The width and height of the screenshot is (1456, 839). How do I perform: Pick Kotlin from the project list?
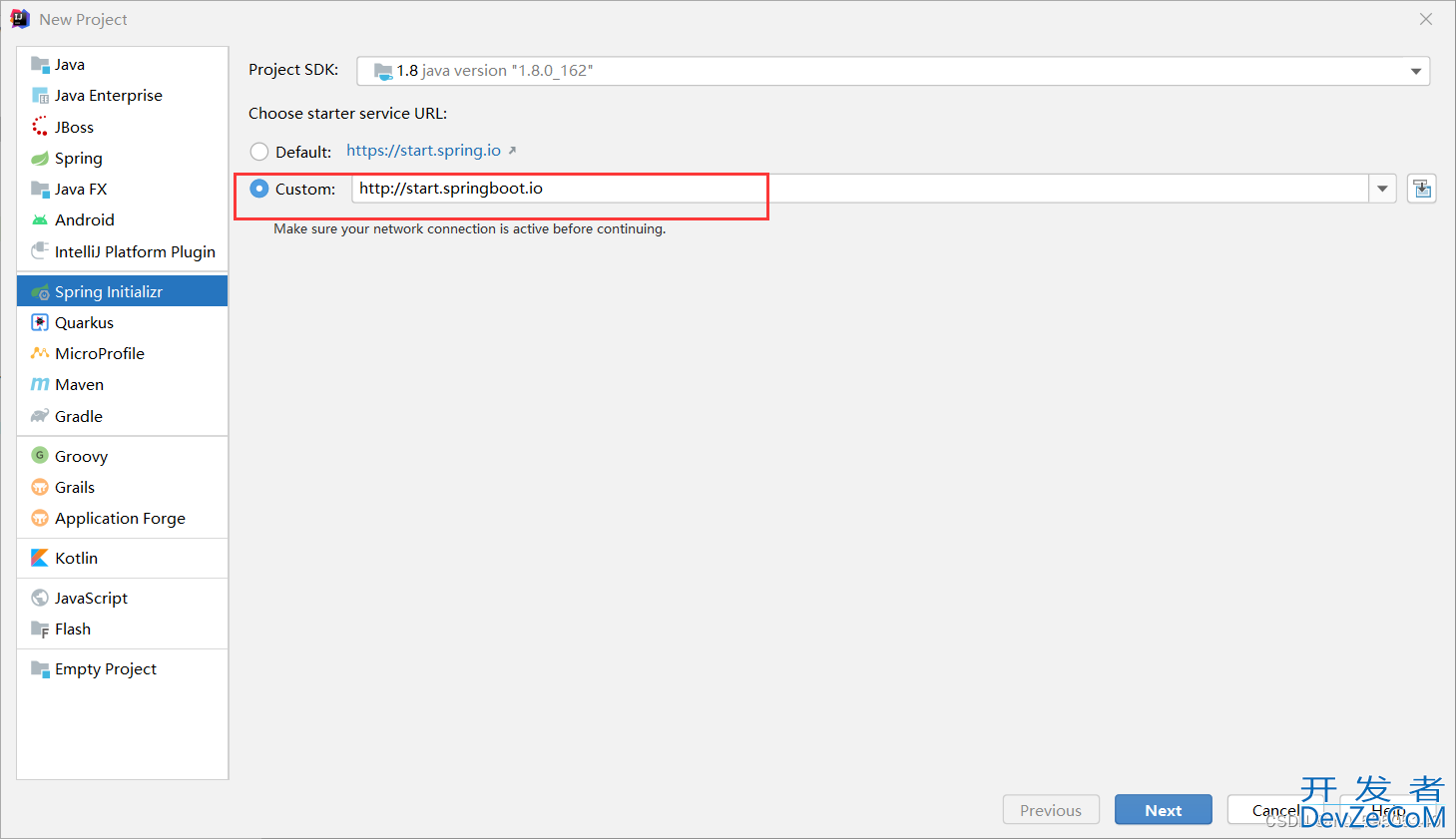(x=123, y=558)
